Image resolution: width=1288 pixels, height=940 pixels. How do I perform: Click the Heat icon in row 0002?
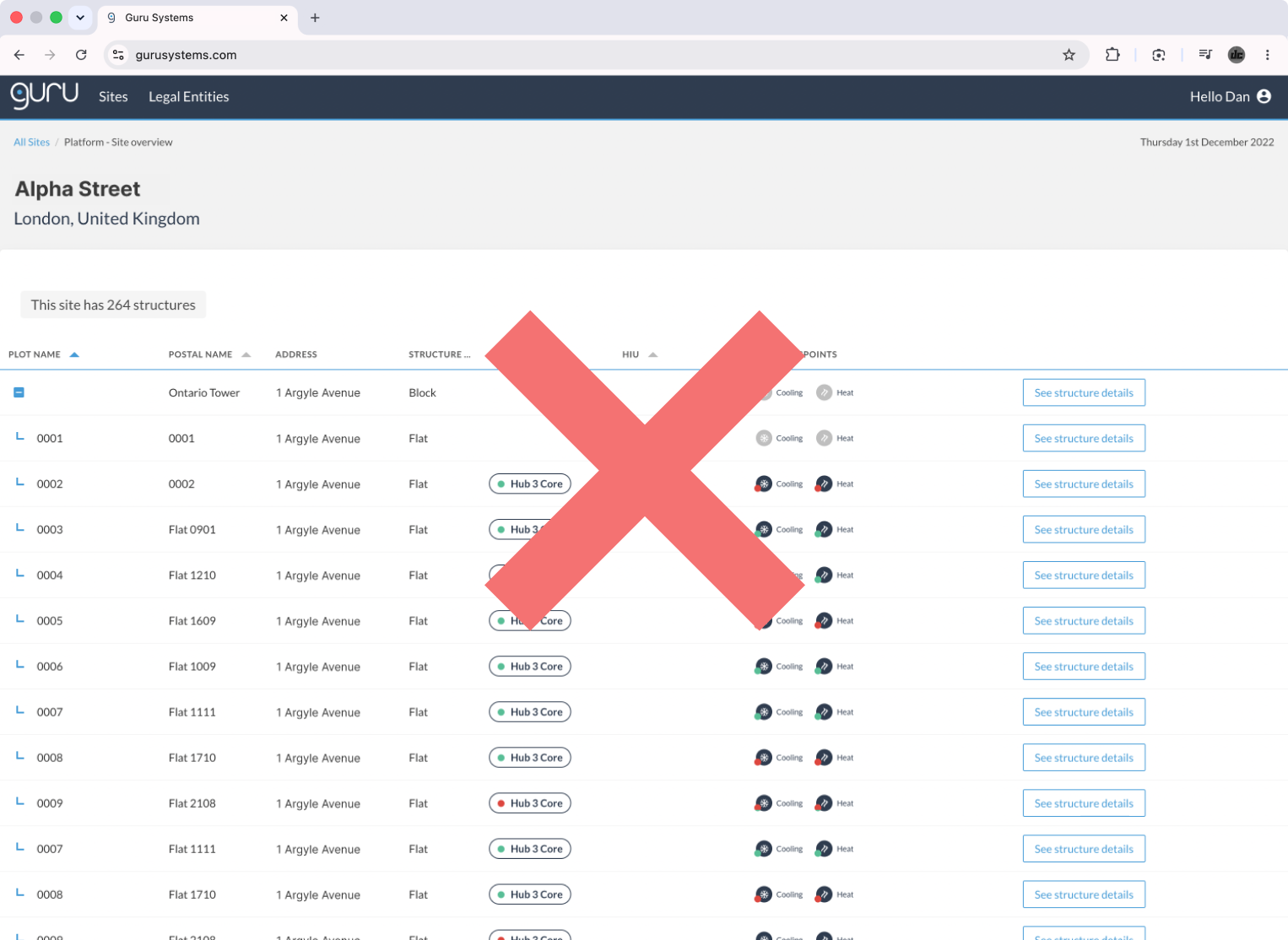pyautogui.click(x=824, y=484)
